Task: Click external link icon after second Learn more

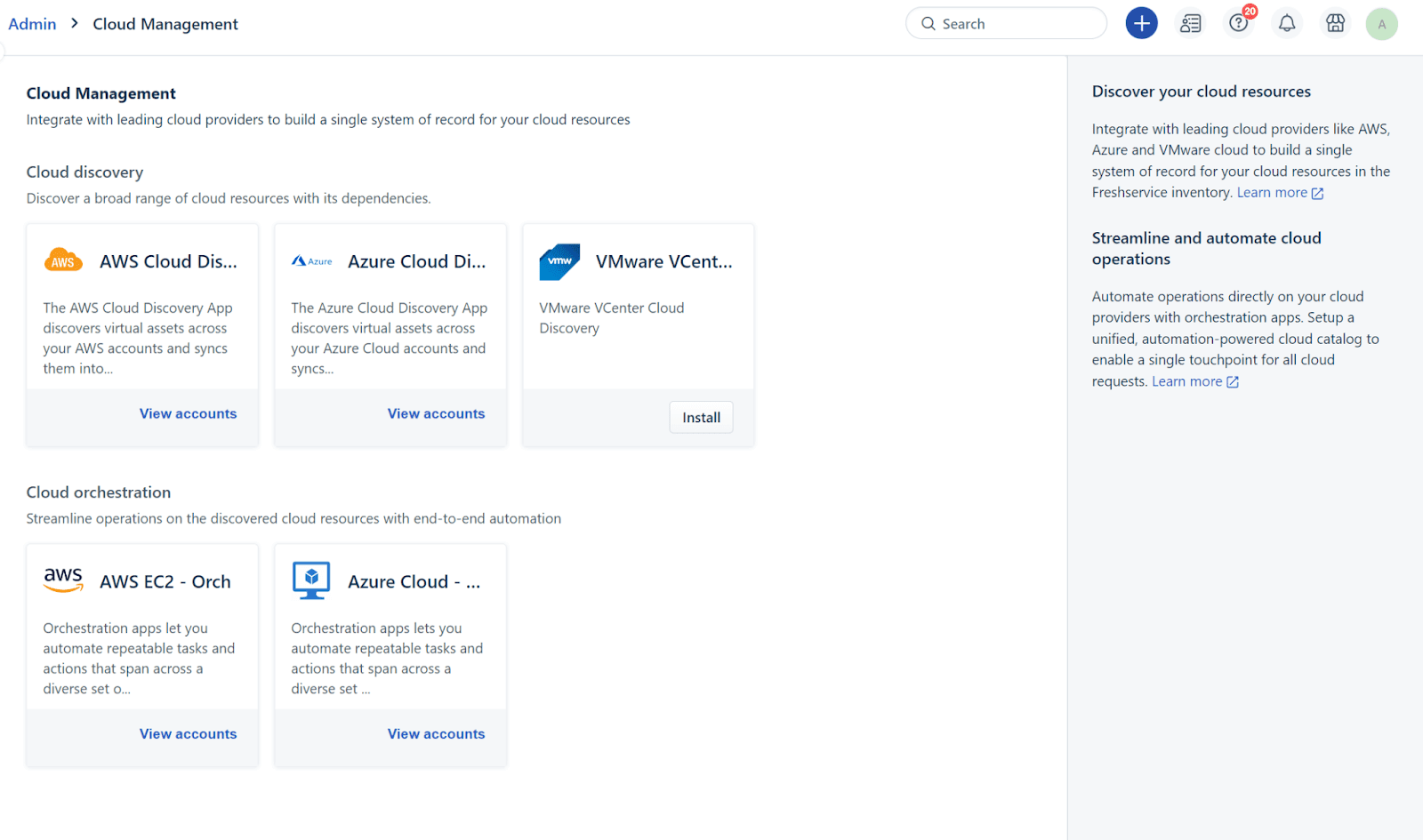Action: click(1233, 382)
